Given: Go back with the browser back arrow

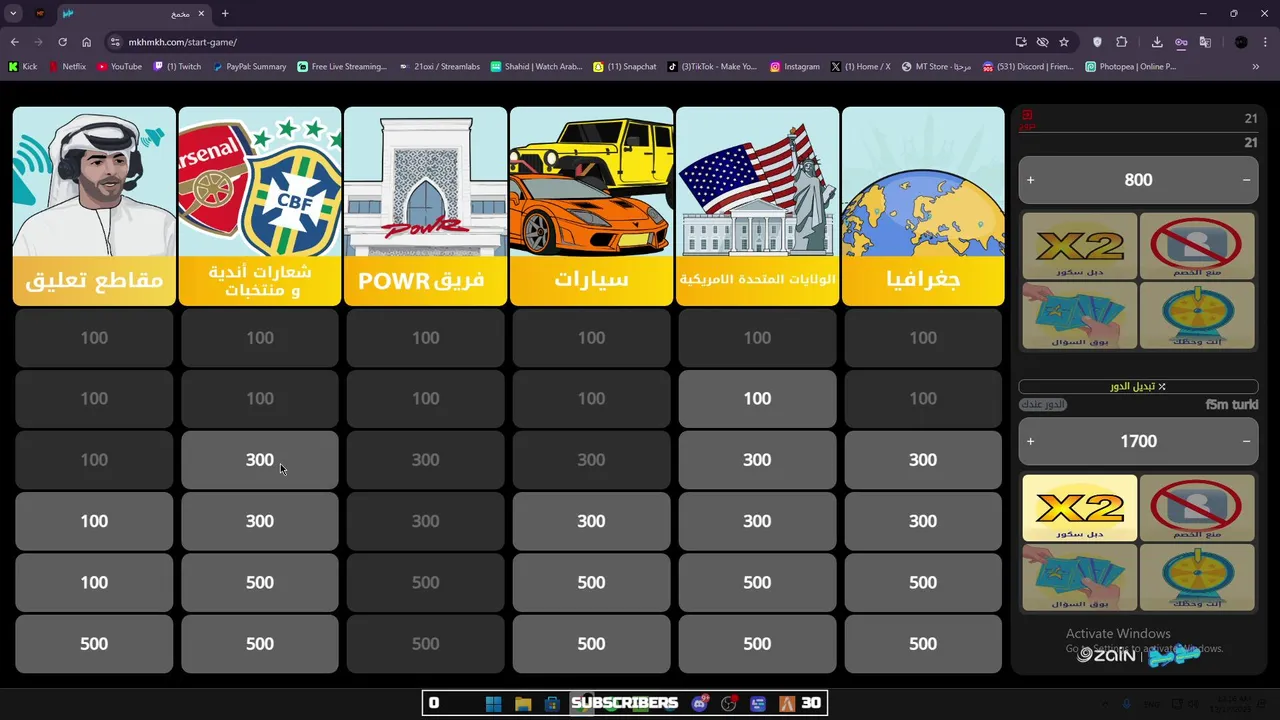Looking at the screenshot, I should point(14,42).
